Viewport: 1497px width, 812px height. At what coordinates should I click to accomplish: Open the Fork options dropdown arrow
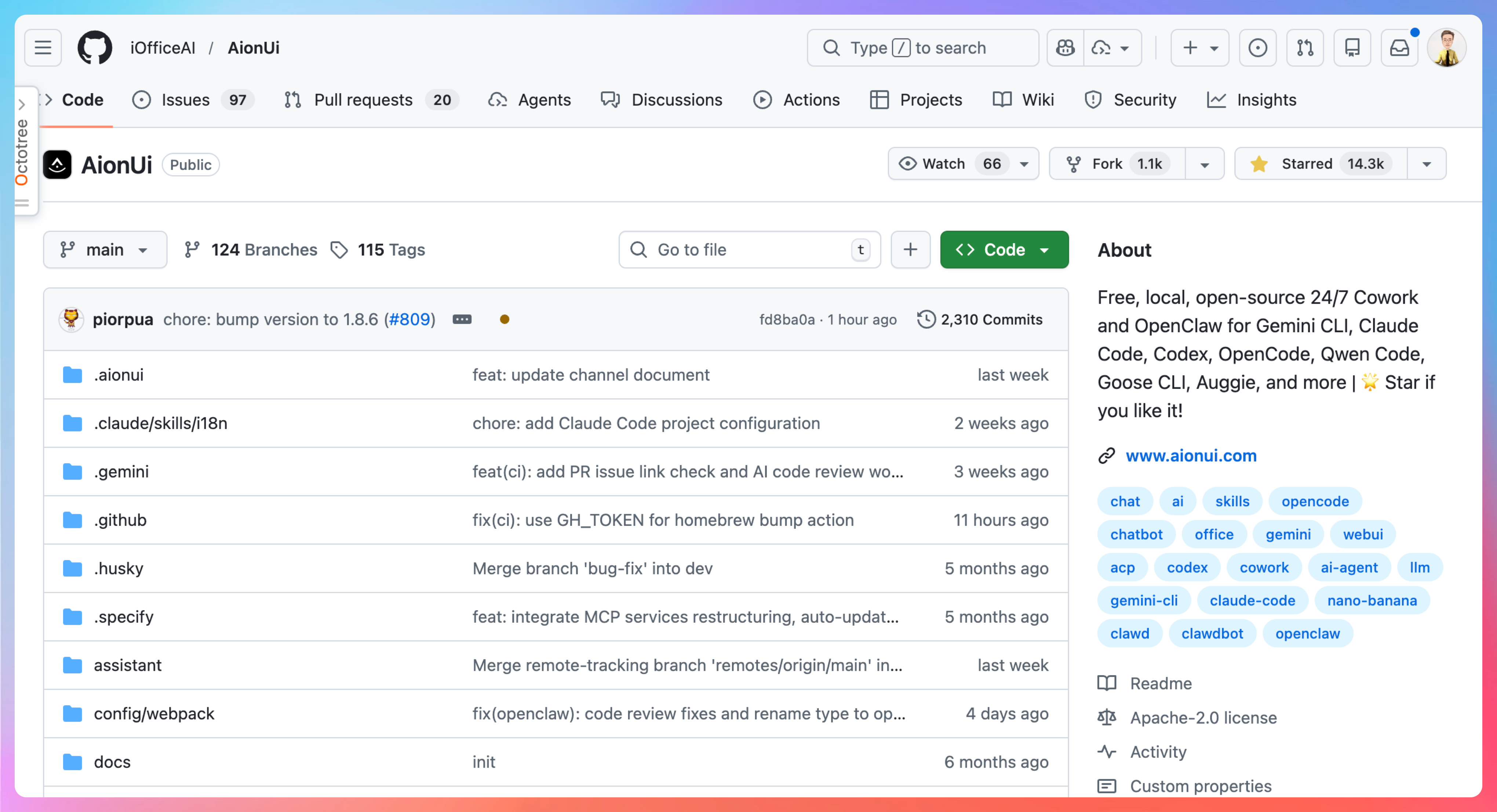tap(1204, 164)
